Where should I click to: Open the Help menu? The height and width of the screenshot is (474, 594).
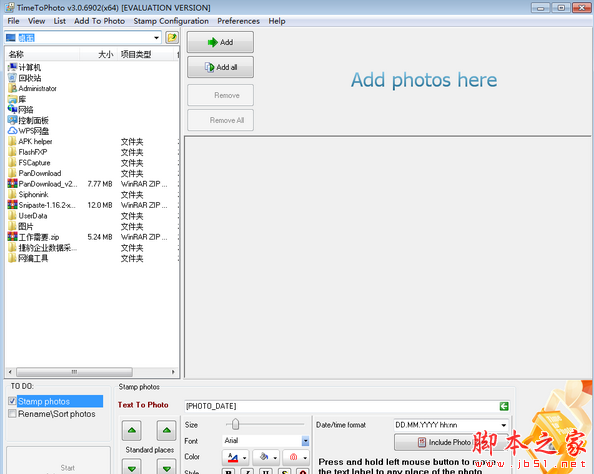277,21
